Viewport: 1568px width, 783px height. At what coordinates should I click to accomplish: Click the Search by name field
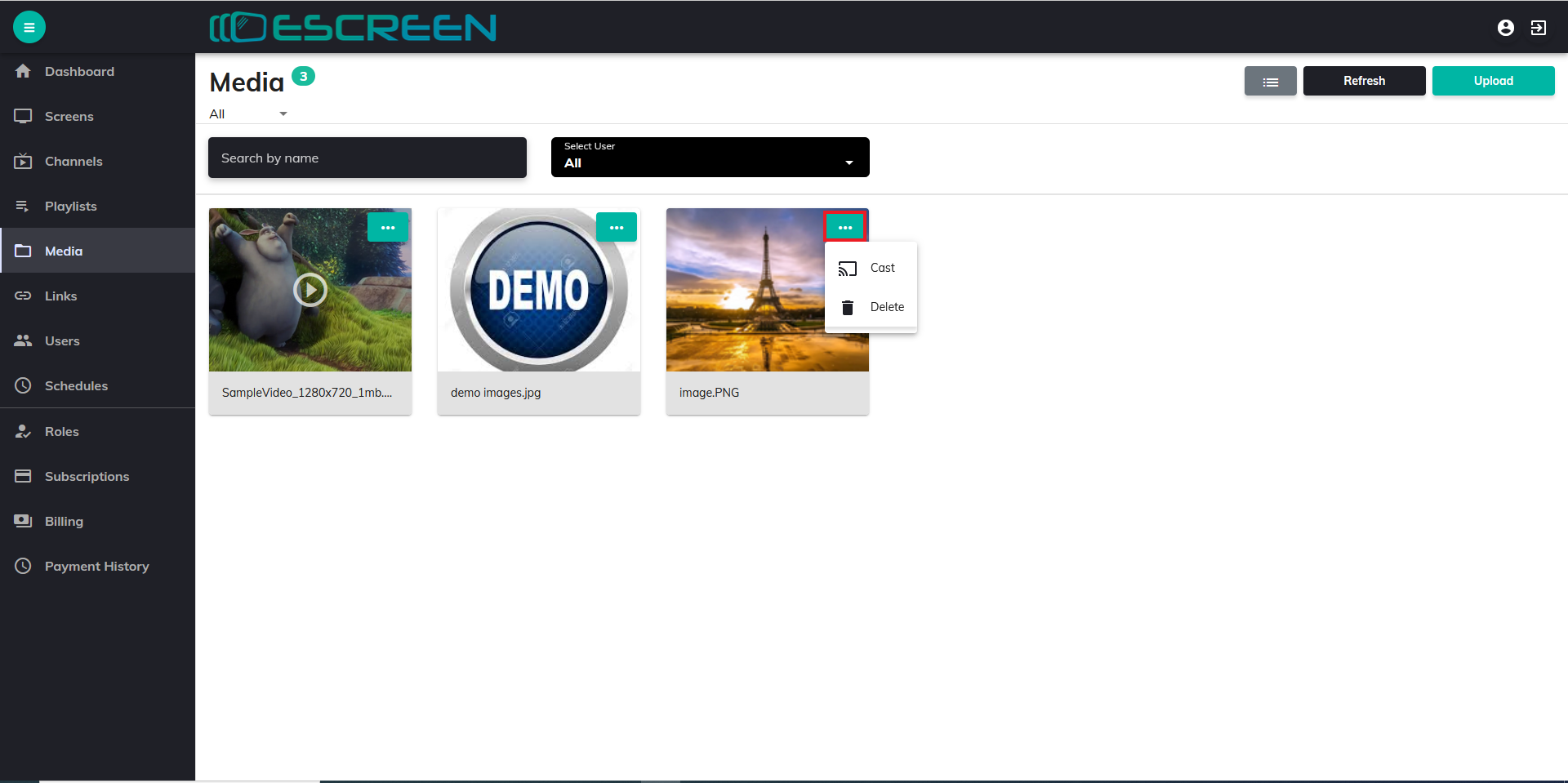coord(367,158)
